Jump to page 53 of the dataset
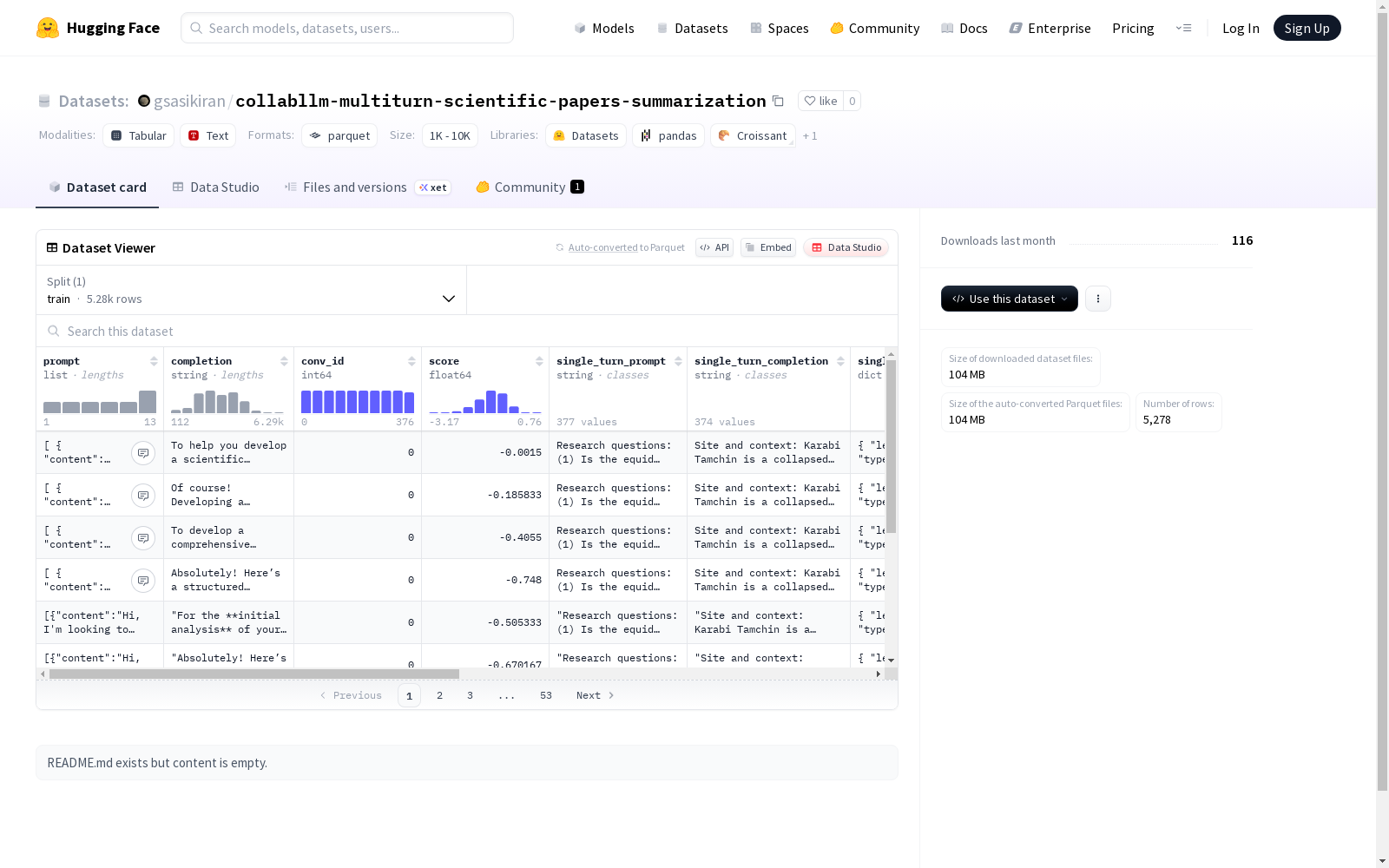Image resolution: width=1389 pixels, height=868 pixels. tap(546, 695)
